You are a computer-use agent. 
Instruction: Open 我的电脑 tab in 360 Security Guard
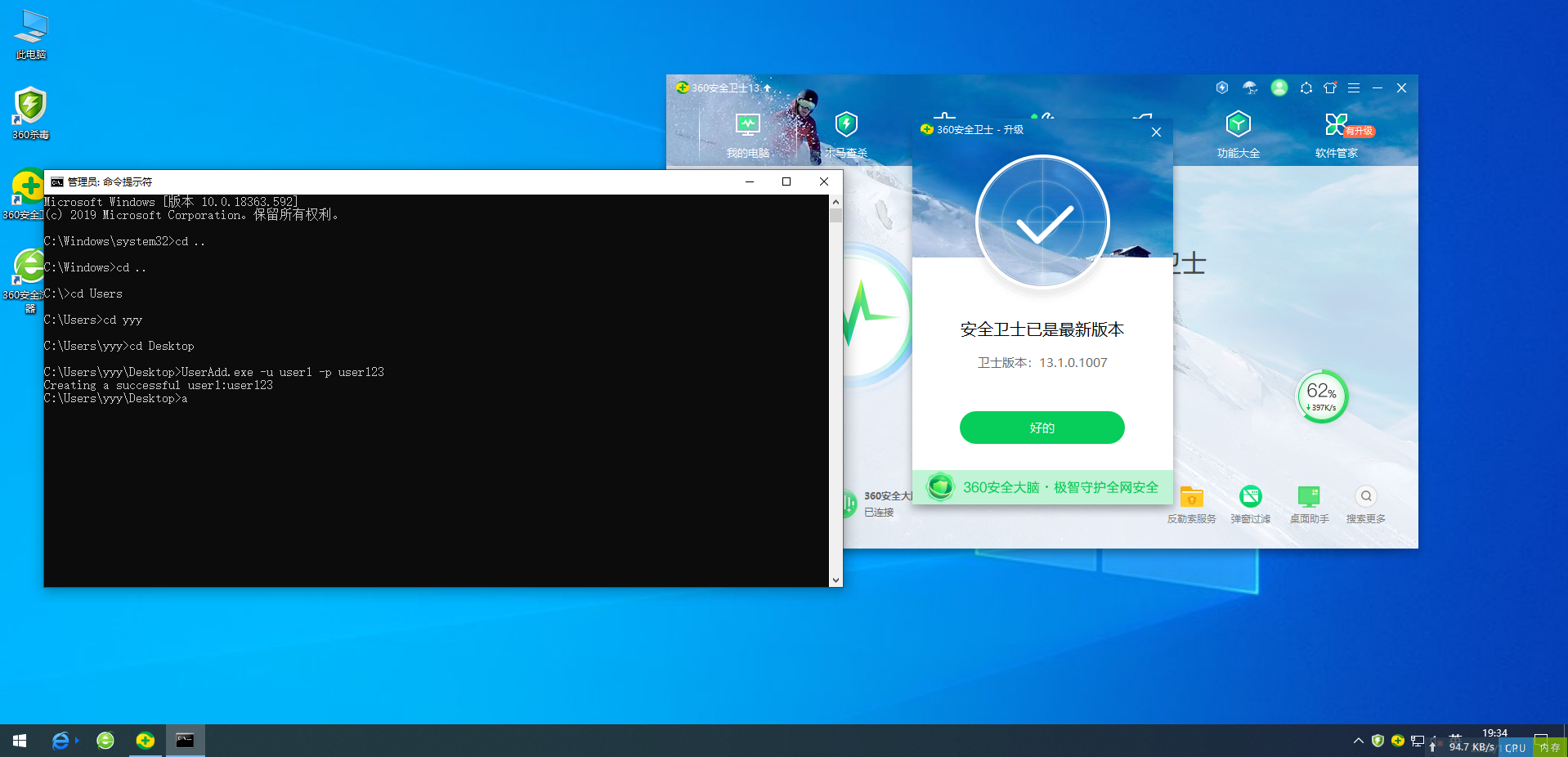coord(747,136)
